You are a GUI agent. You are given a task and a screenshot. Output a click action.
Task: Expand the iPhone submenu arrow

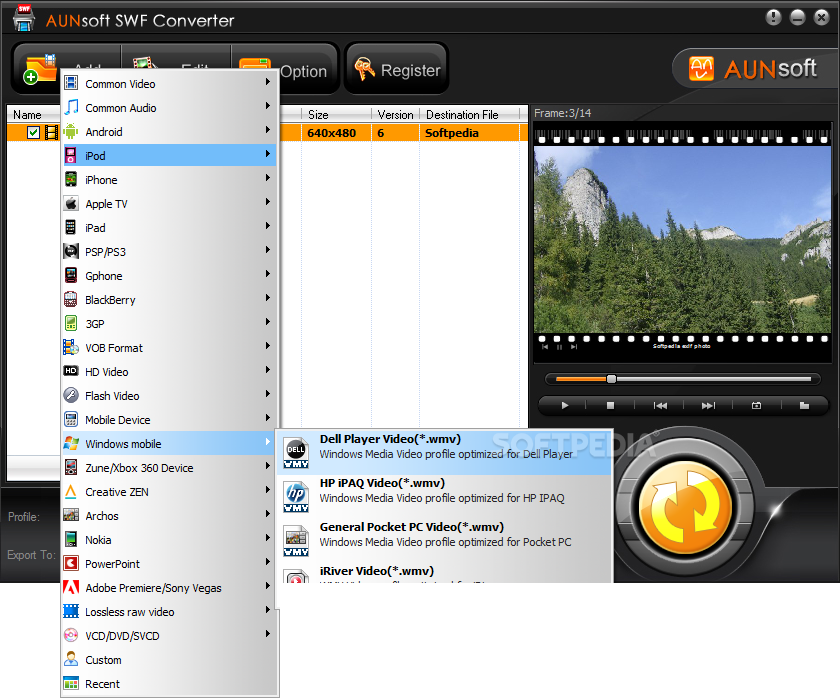[x=267, y=177]
